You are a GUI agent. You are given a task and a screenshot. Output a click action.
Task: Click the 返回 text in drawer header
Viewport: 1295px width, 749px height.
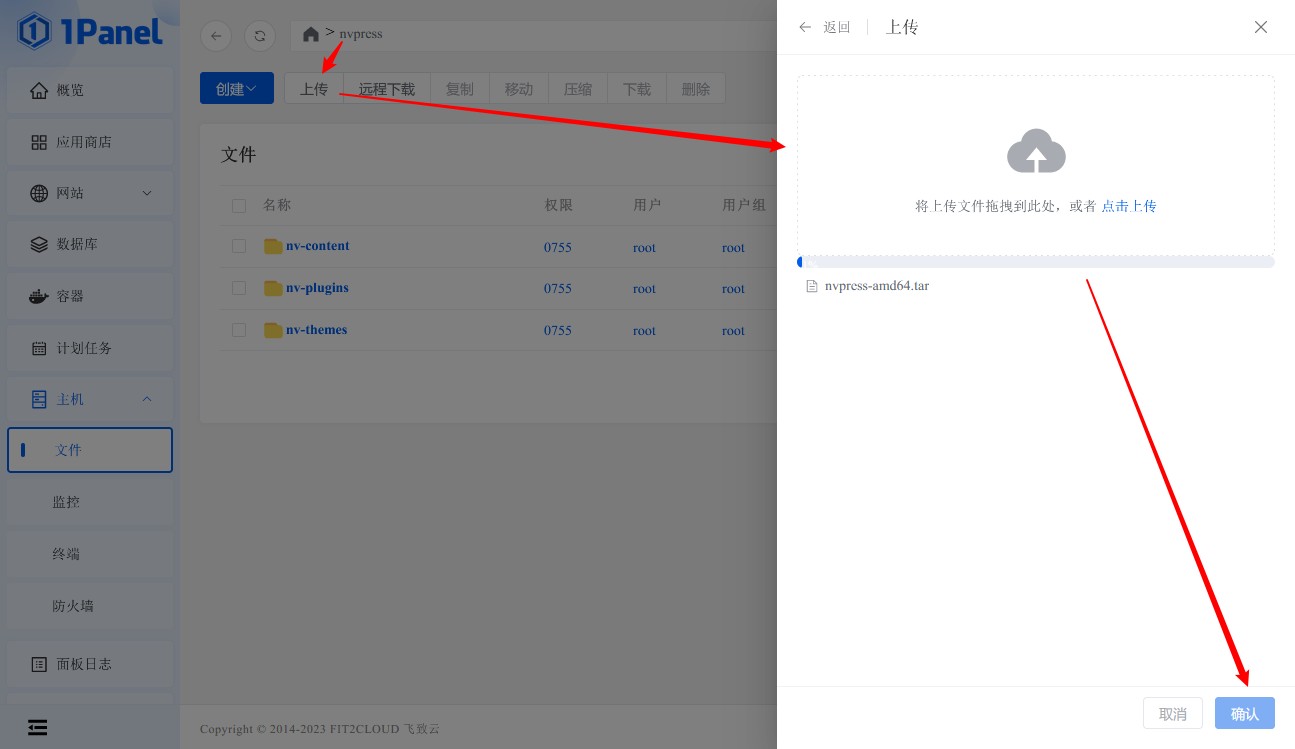coord(837,27)
